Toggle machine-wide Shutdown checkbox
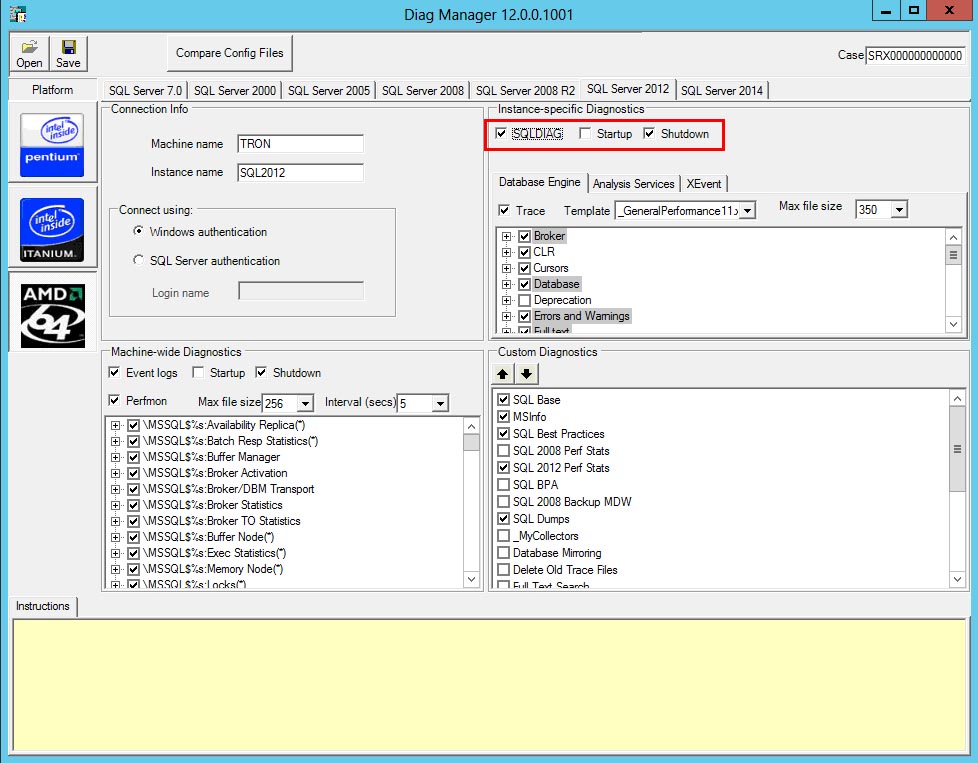Screen dimensions: 978x763 pos(261,372)
